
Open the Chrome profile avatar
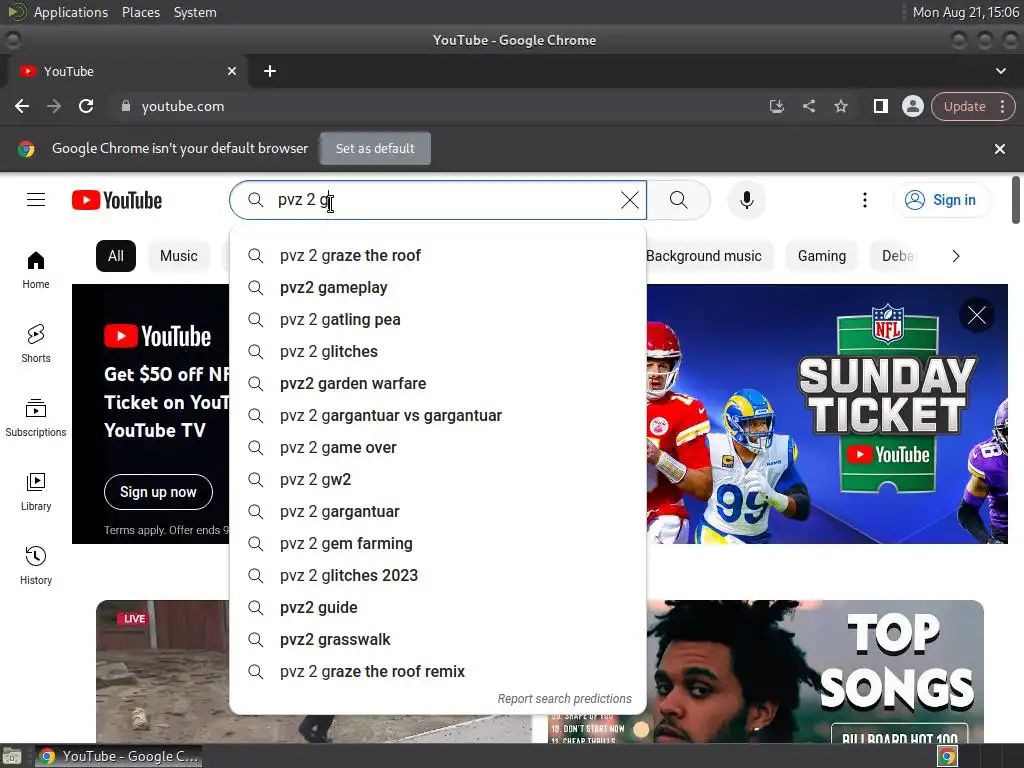click(912, 106)
